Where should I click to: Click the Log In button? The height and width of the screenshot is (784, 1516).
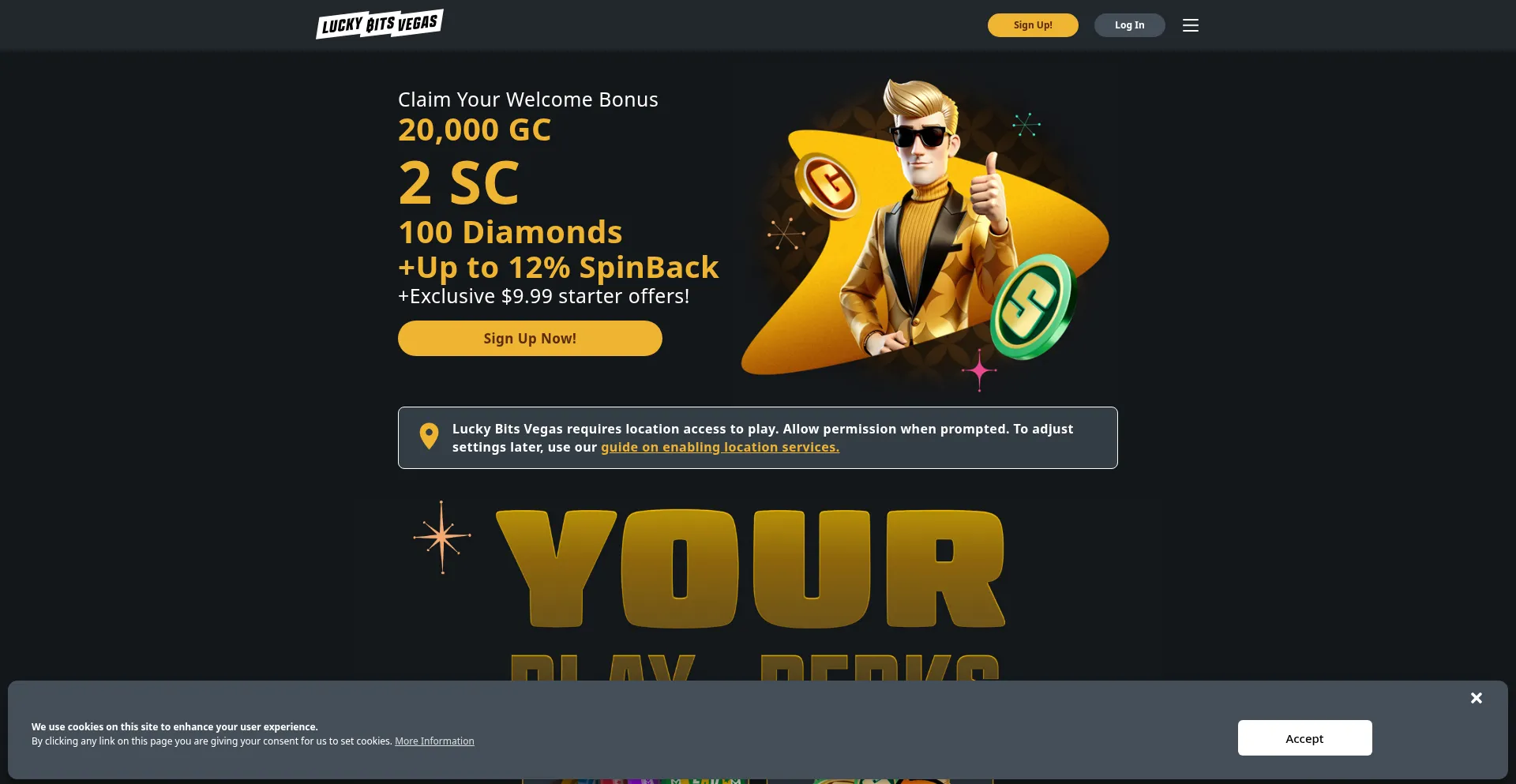pos(1129,25)
